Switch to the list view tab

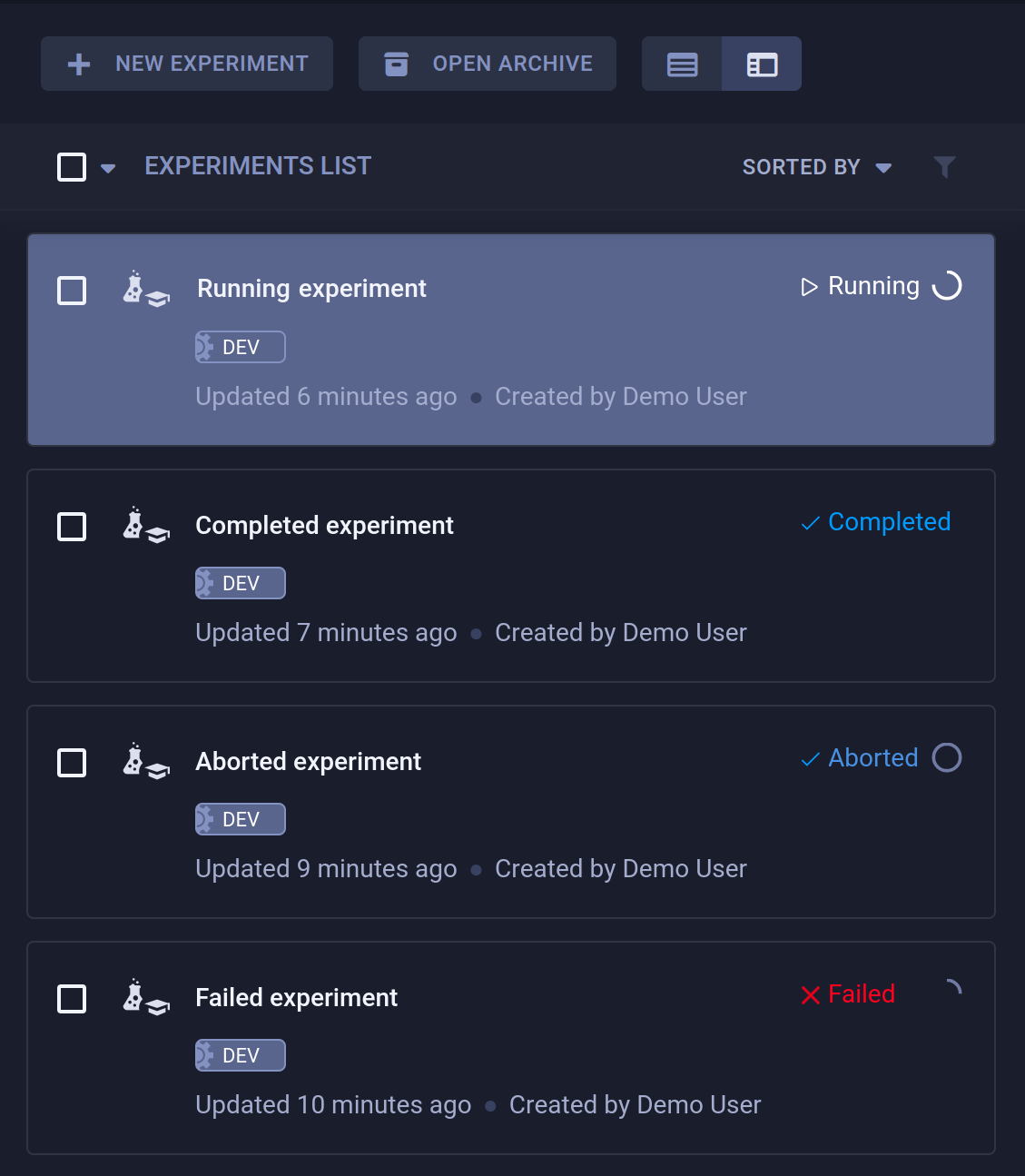pyautogui.click(x=682, y=64)
